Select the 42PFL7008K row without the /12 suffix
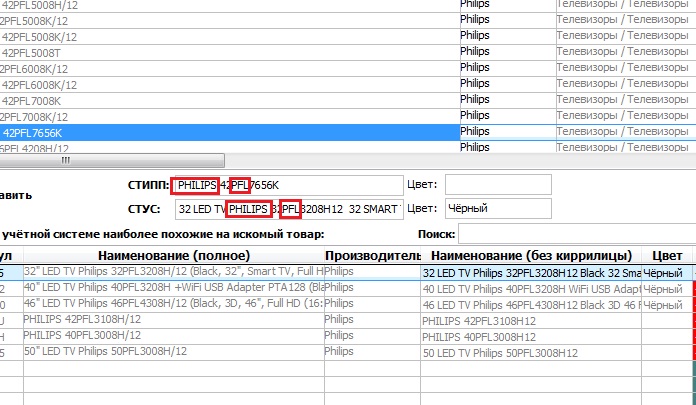Viewport: 696px width, 405px height. click(x=230, y=101)
